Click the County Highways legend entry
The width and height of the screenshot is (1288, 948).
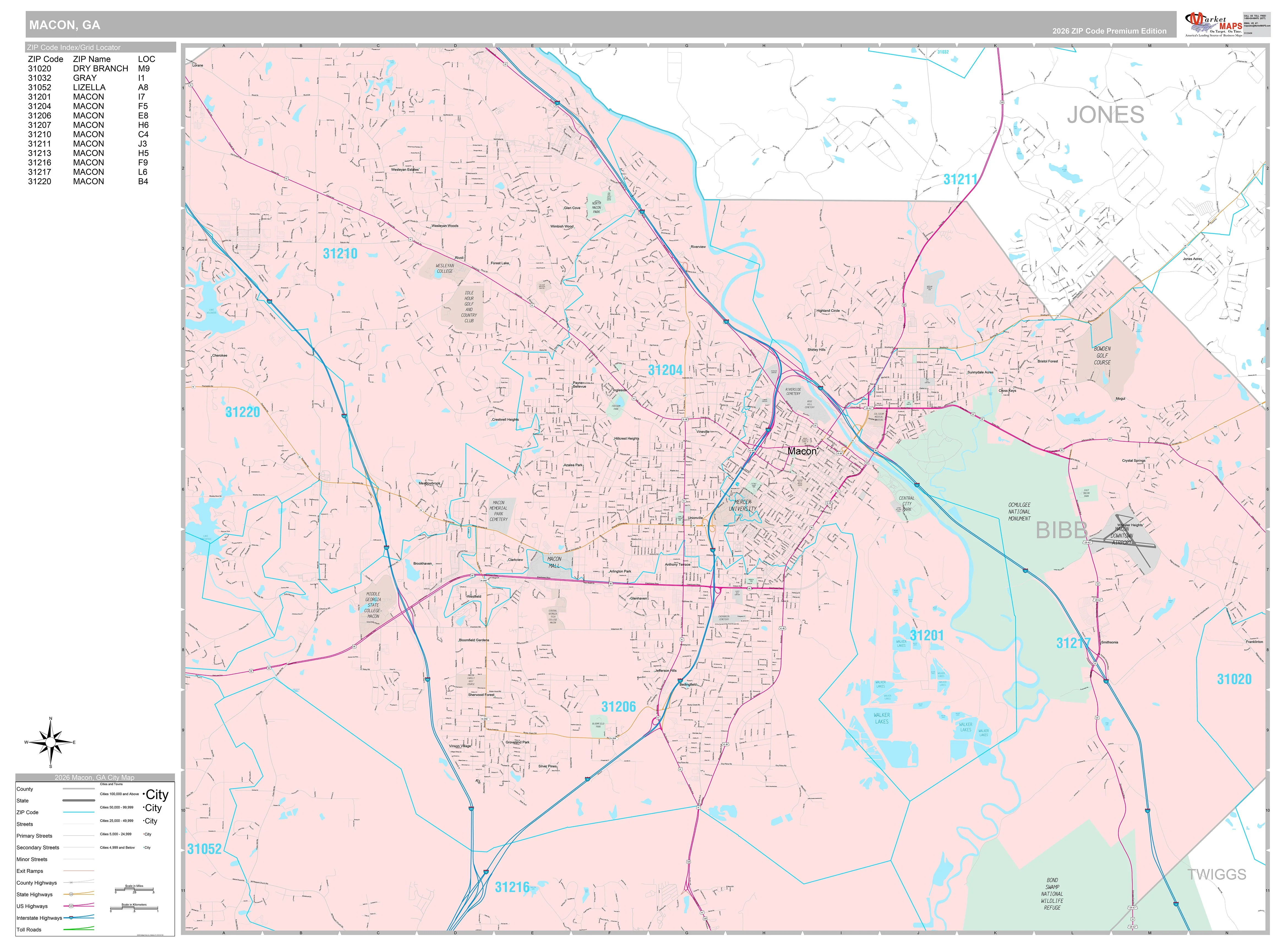coord(56,883)
